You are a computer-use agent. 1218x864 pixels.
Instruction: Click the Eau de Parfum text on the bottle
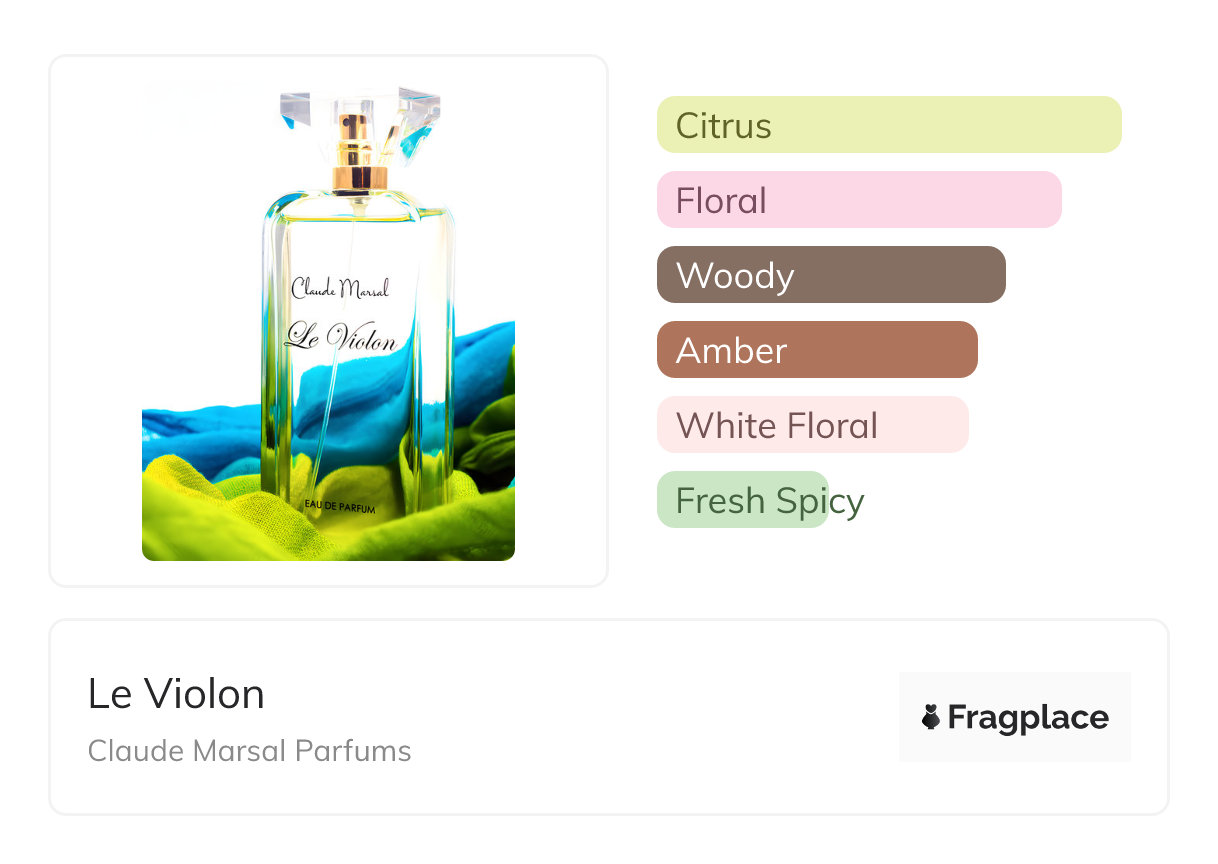[341, 509]
